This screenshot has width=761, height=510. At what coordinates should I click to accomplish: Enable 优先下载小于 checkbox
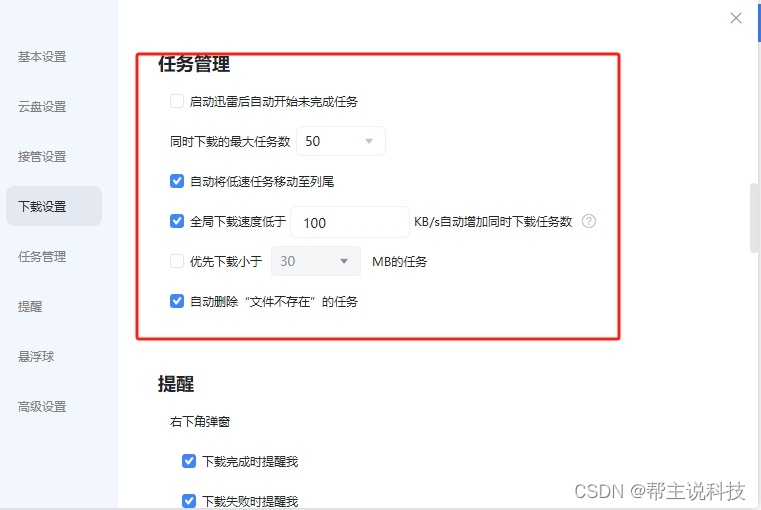click(x=177, y=261)
